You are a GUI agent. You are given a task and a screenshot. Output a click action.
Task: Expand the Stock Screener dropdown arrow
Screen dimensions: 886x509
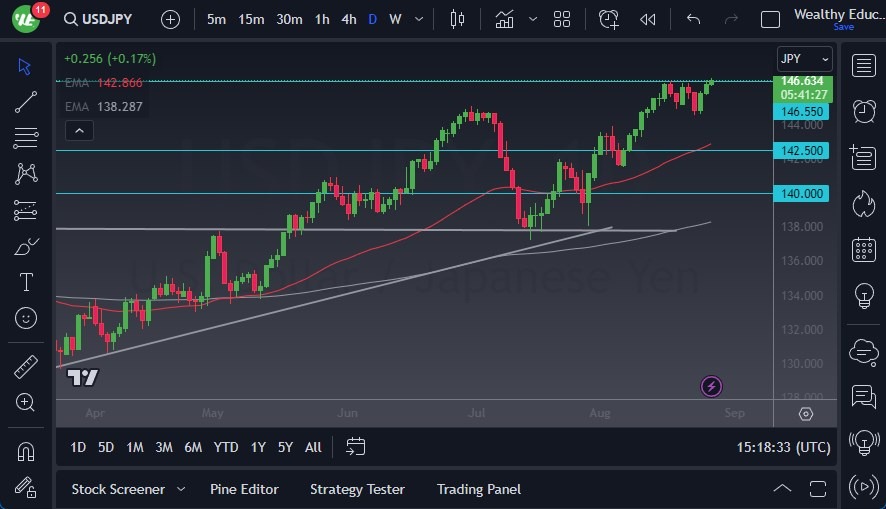coord(181,489)
